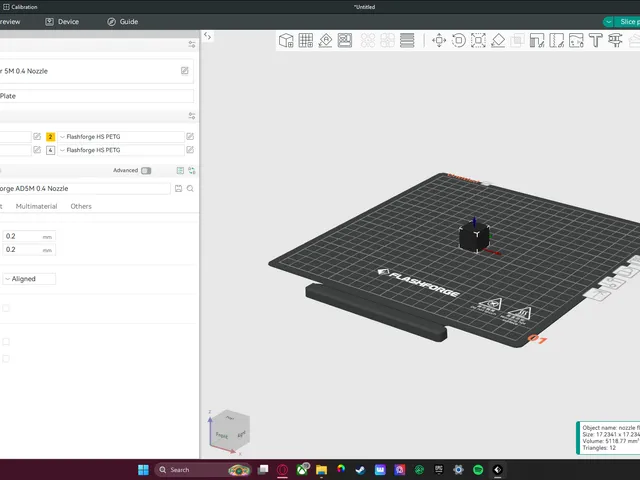Image resolution: width=640 pixels, height=480 pixels.
Task: Select the Move tool
Action: click(439, 40)
